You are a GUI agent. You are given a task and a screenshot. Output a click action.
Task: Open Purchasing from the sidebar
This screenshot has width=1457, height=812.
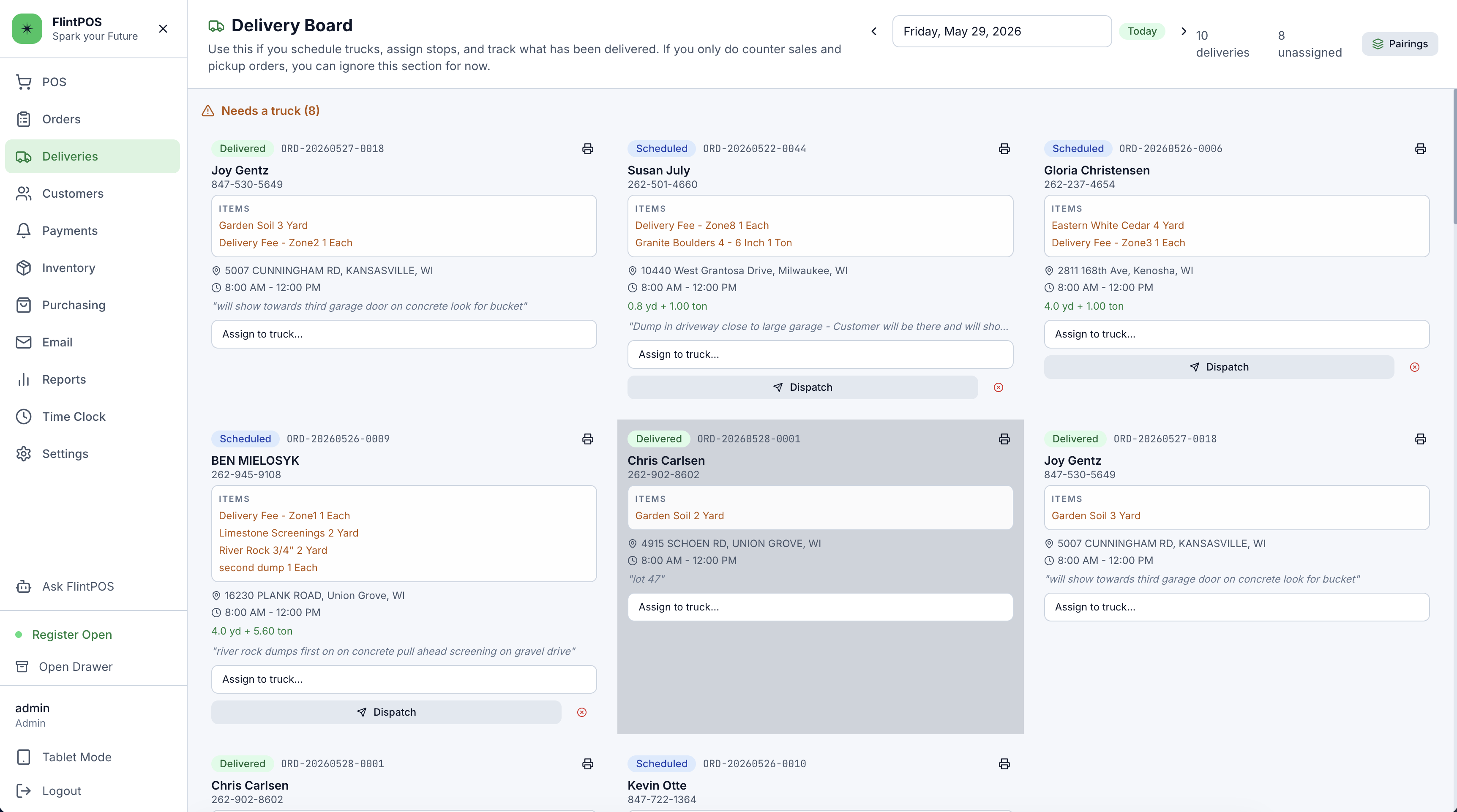point(92,305)
